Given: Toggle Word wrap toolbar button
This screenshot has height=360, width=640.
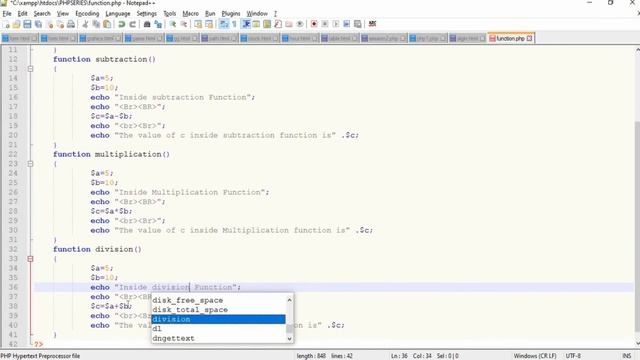Looking at the screenshot, I should click(224, 24).
